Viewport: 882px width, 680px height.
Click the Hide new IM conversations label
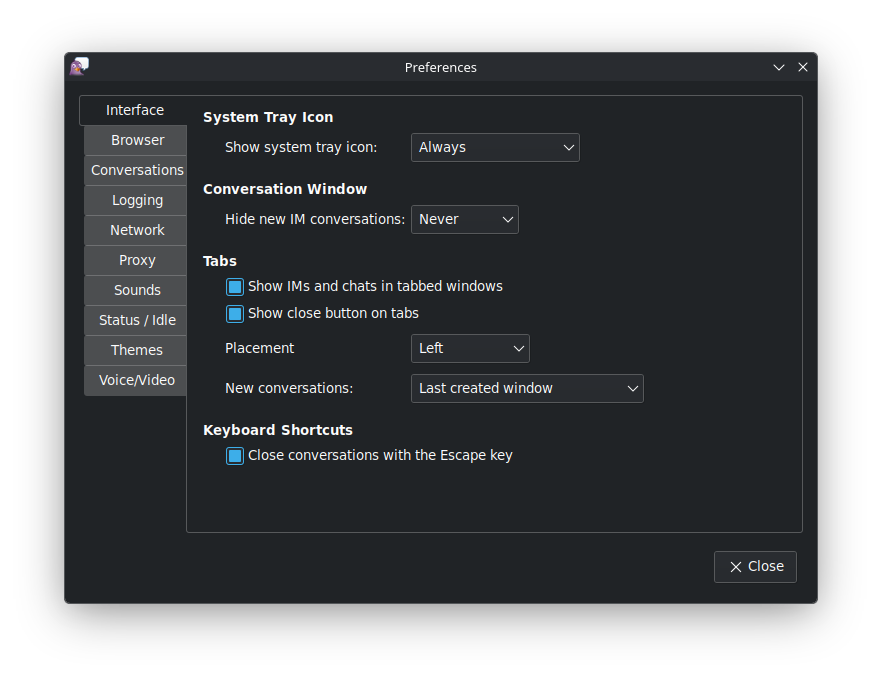click(315, 219)
